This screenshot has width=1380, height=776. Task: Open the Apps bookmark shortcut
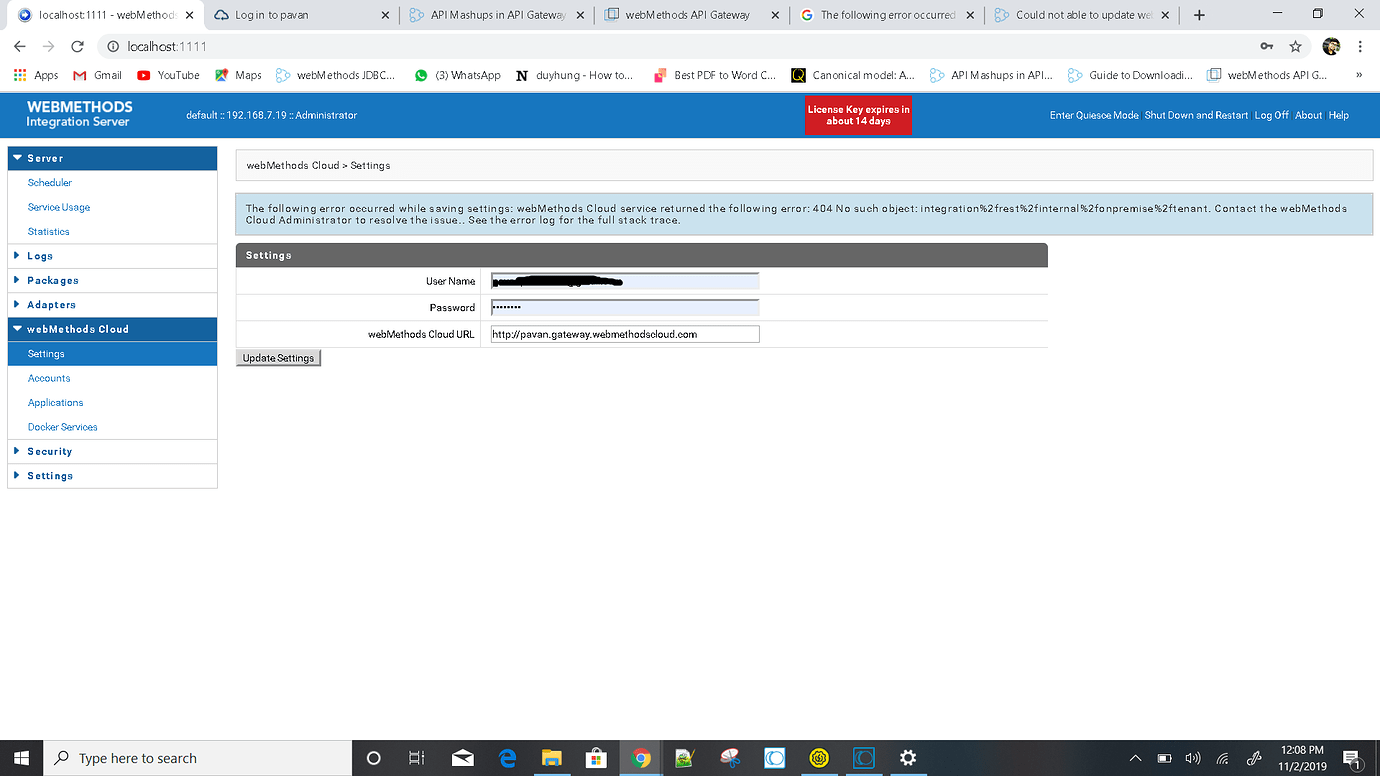tap(36, 75)
